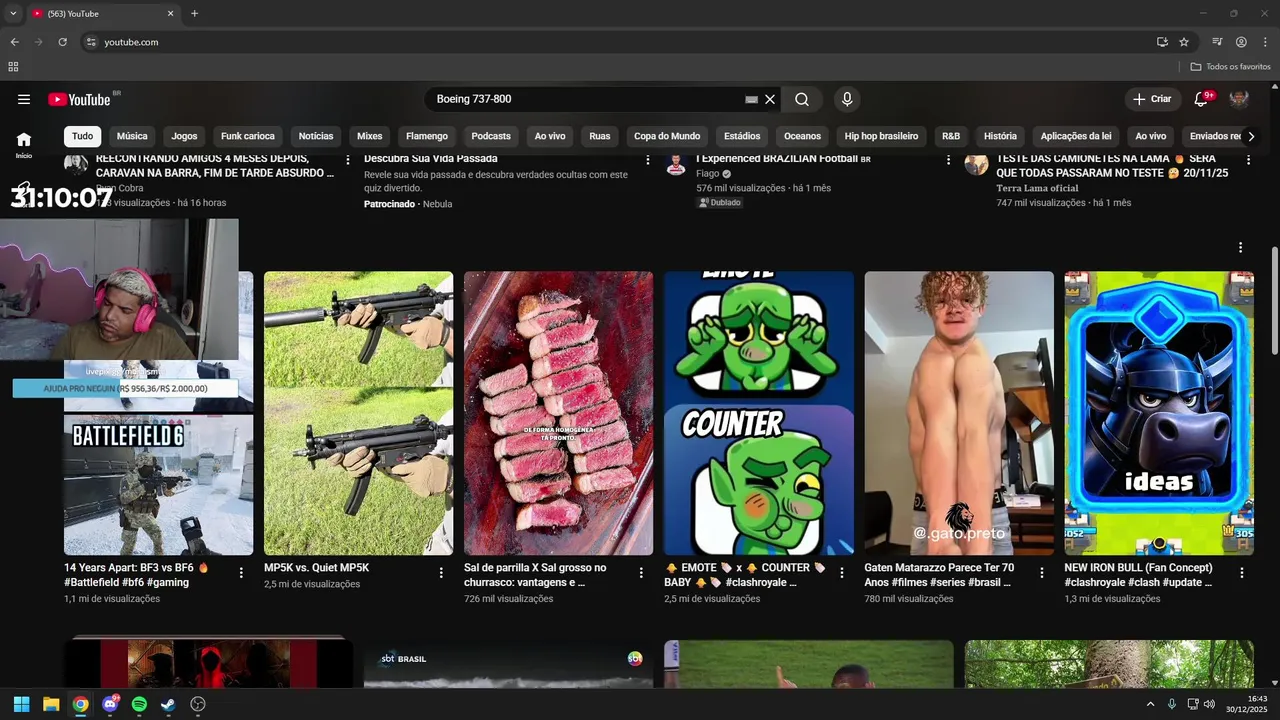This screenshot has width=1280, height=720.
Task: Click in the Boeing 737-800 search field
Action: coord(588,99)
